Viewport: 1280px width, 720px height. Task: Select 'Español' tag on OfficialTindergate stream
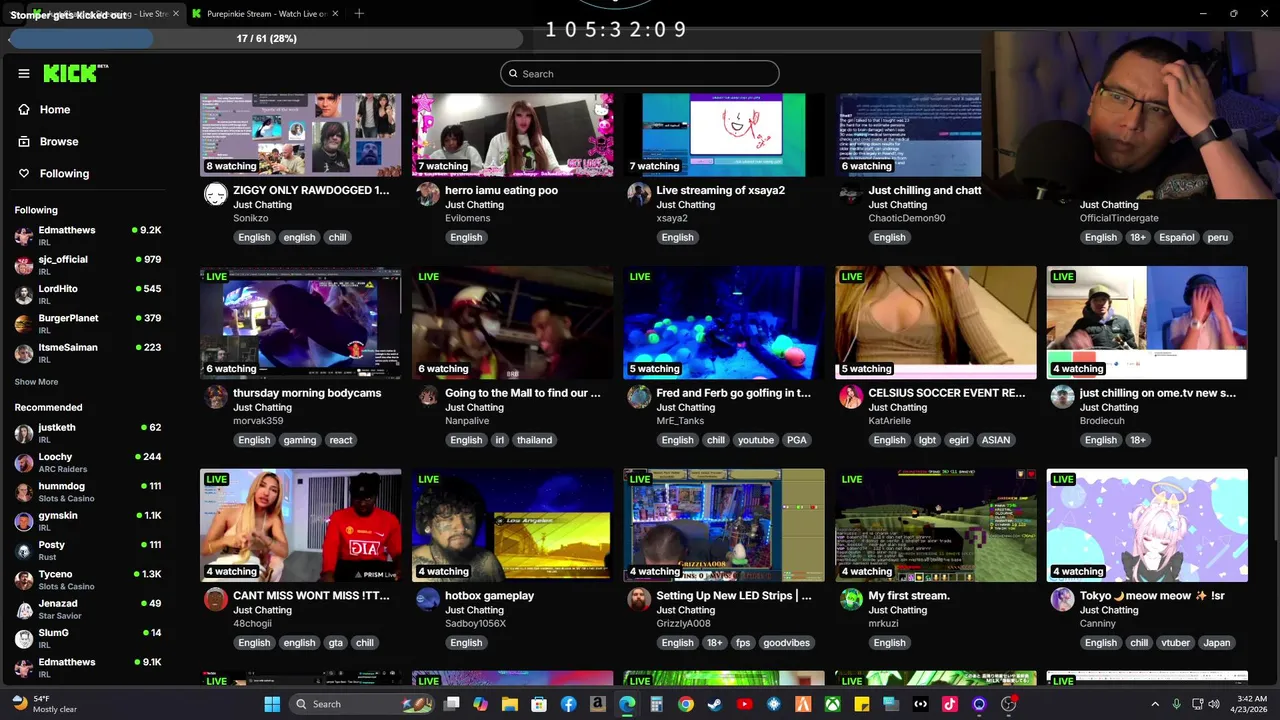coord(1176,237)
